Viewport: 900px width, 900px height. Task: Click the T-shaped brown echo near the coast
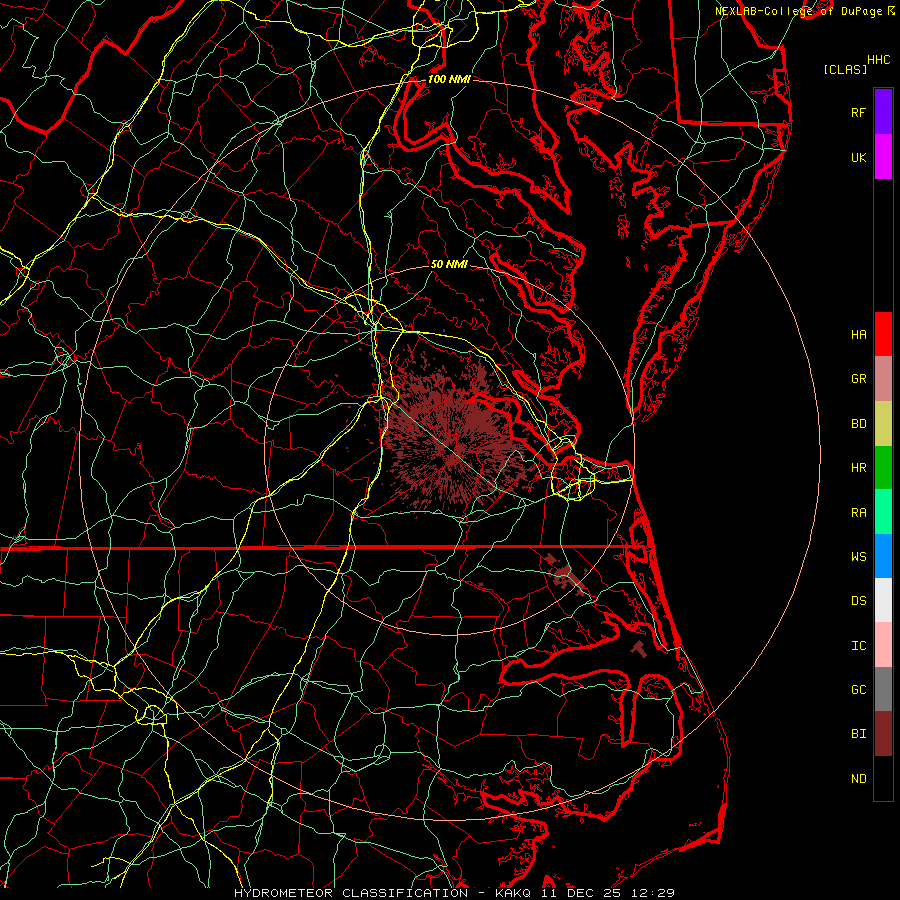coord(639,649)
